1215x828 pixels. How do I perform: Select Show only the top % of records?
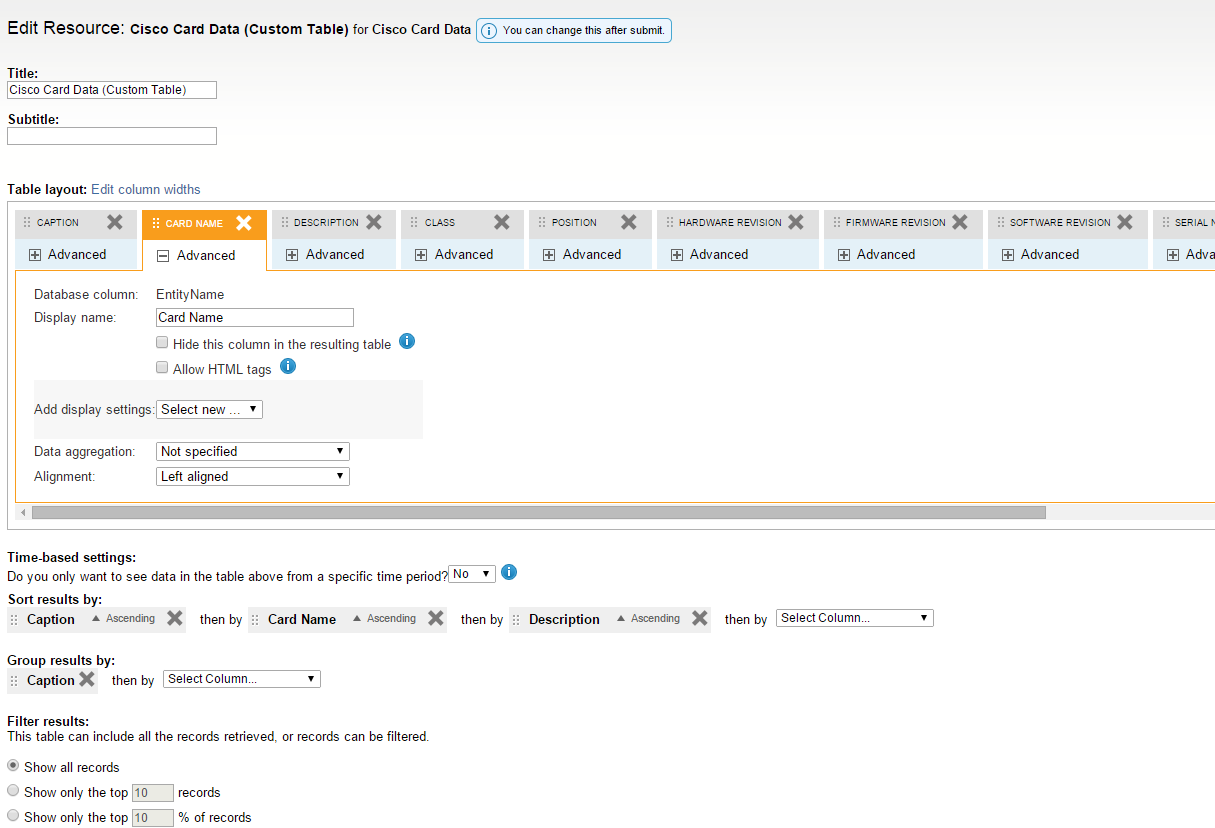tap(13, 816)
